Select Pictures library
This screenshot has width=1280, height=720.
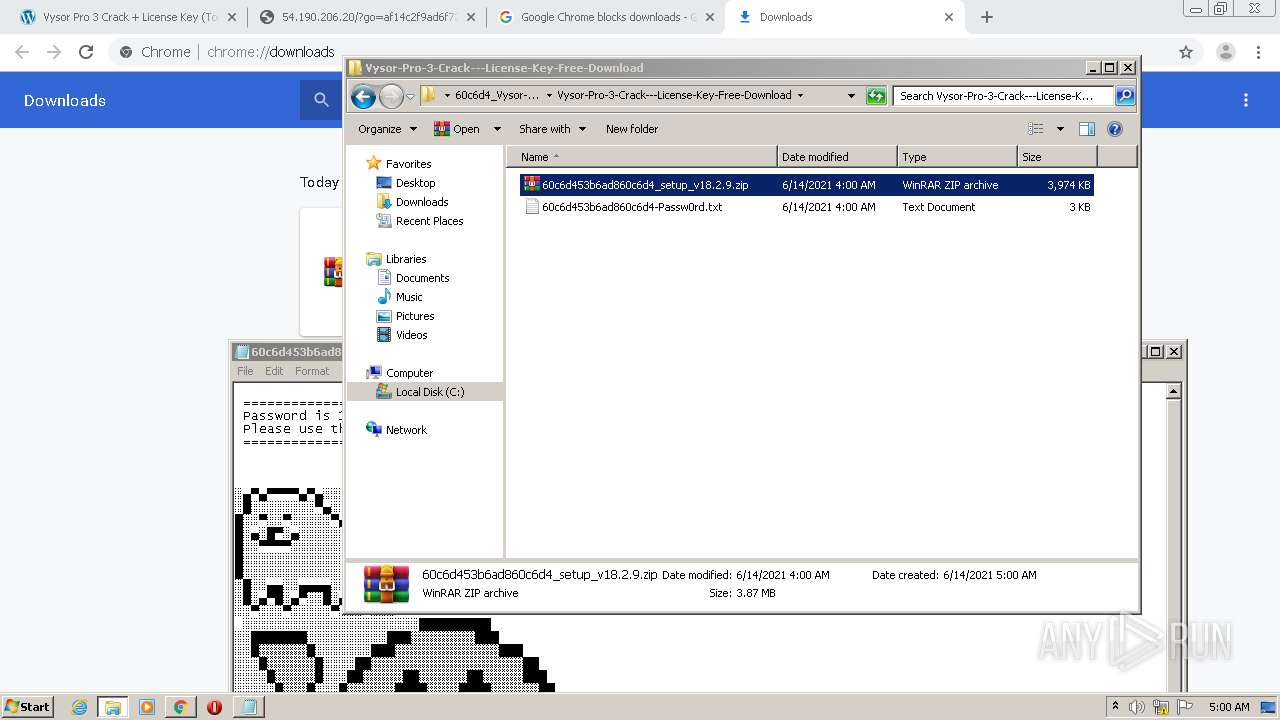pyautogui.click(x=405, y=316)
